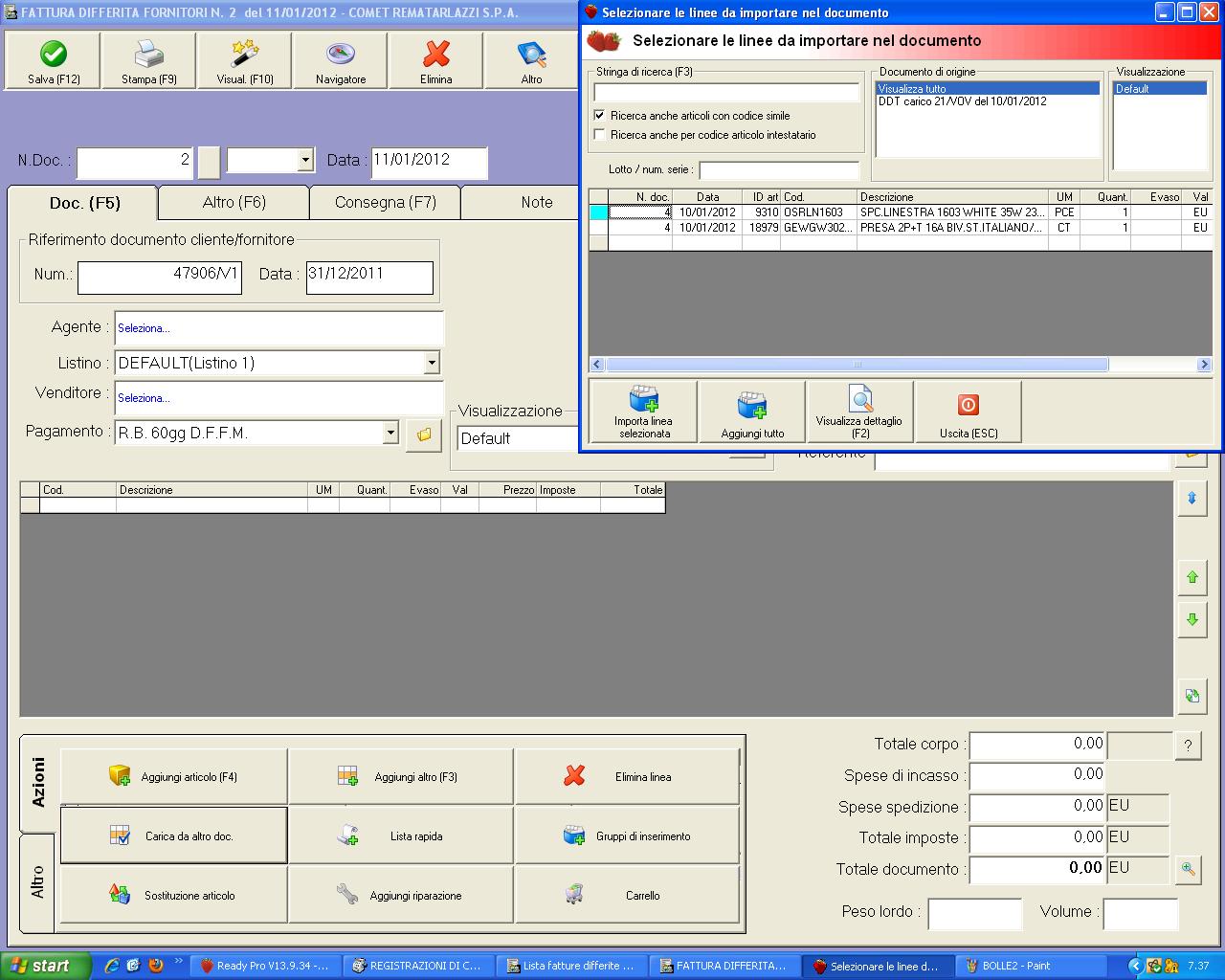Expand the Pagamento dropdown
Screen dimensions: 1225x980
pos(390,434)
